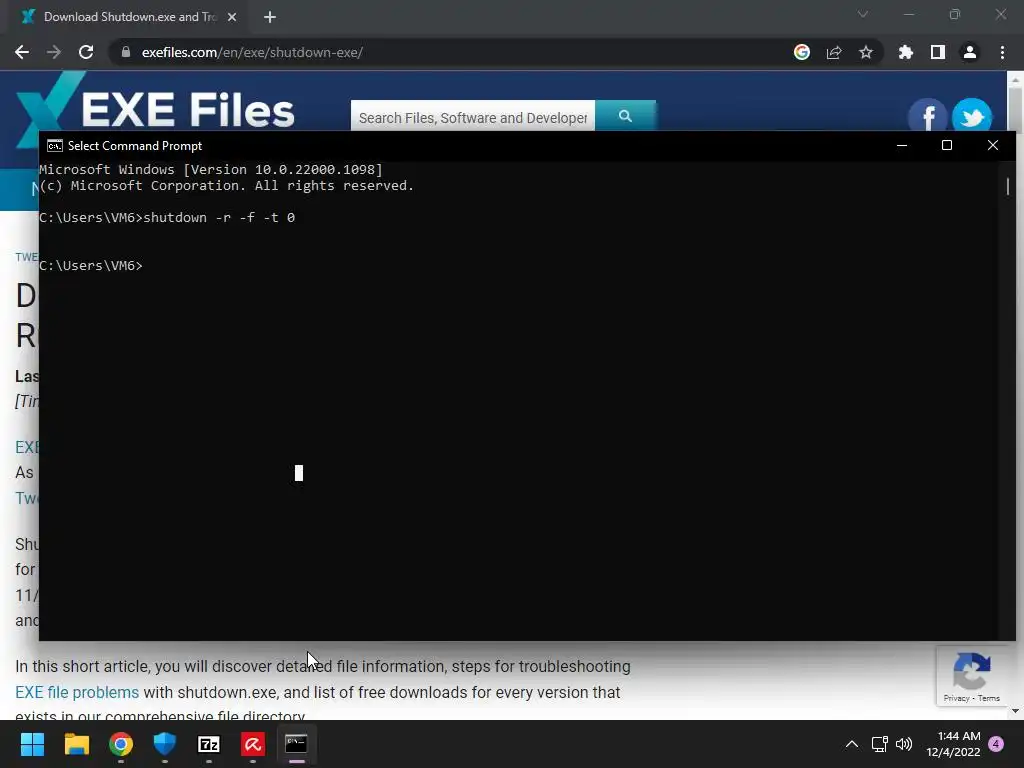The image size is (1024, 768).
Task: Open Windows Security shield in taskbar
Action: [x=165, y=744]
